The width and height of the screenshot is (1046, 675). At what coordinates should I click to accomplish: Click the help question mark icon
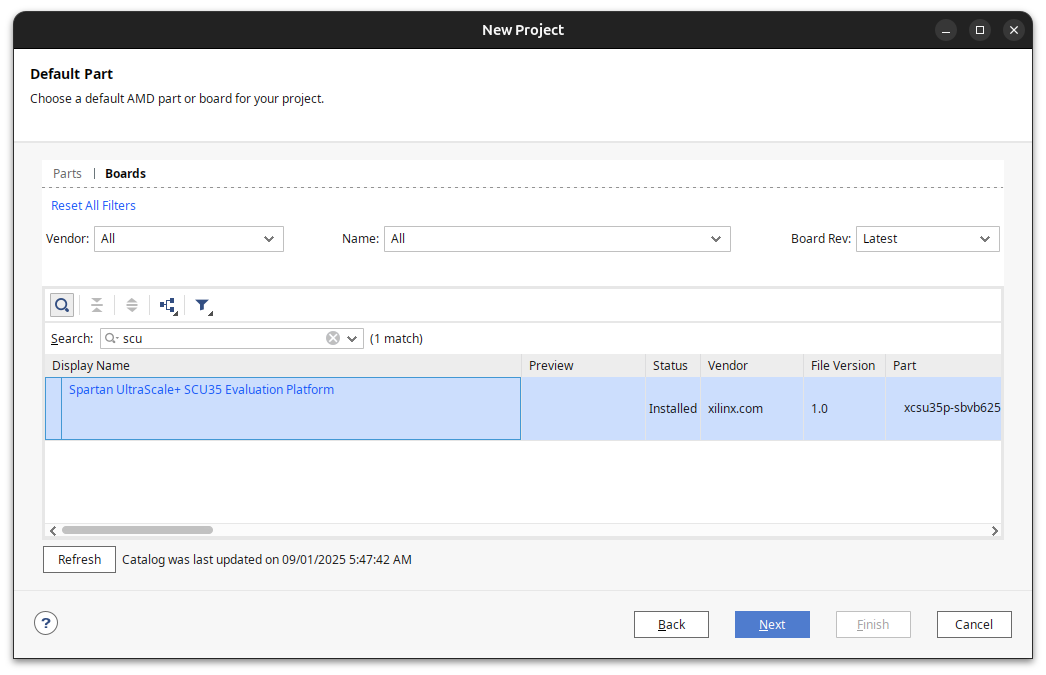[46, 623]
